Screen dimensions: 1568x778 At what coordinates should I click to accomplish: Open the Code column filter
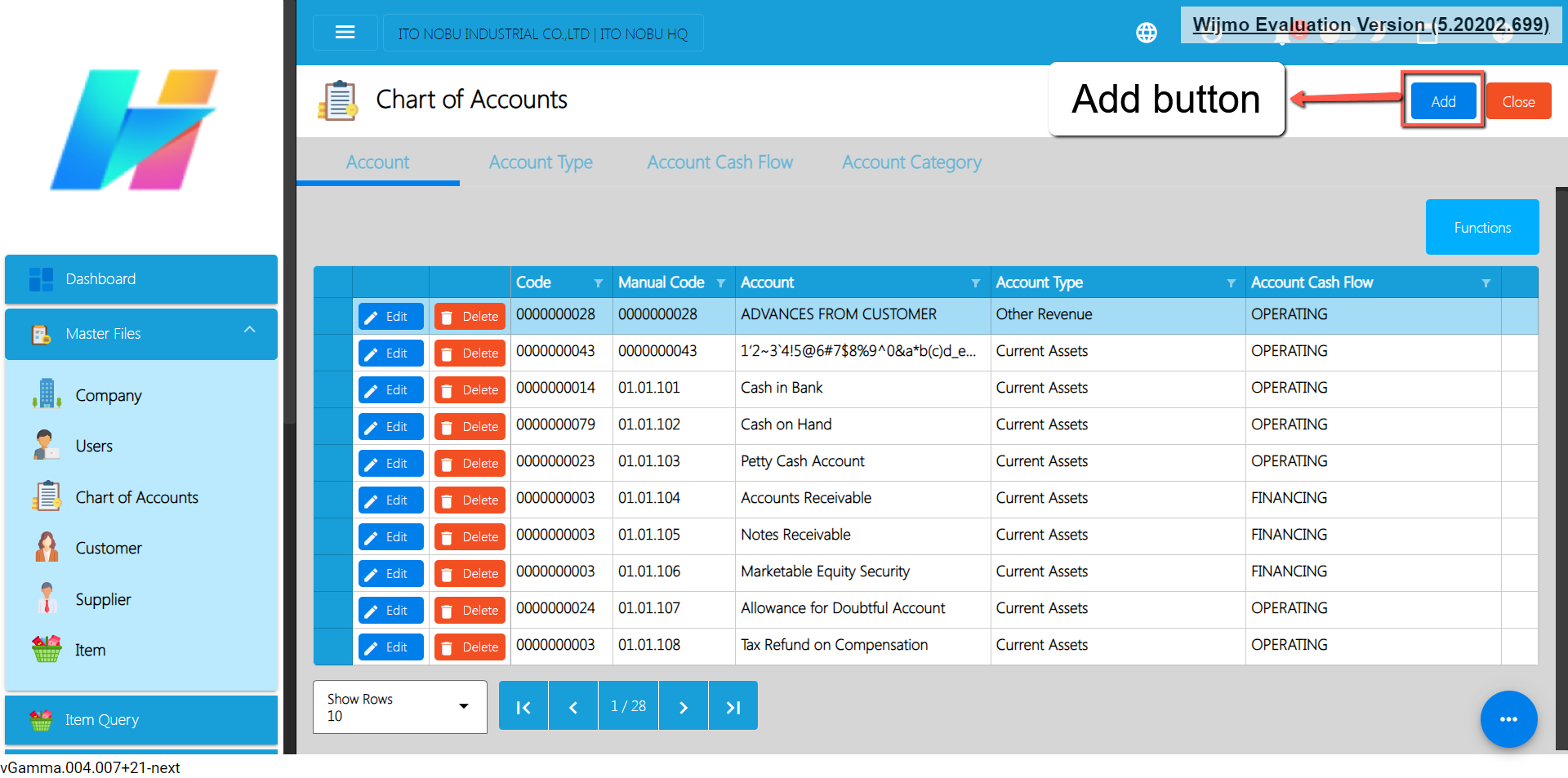[x=599, y=283]
